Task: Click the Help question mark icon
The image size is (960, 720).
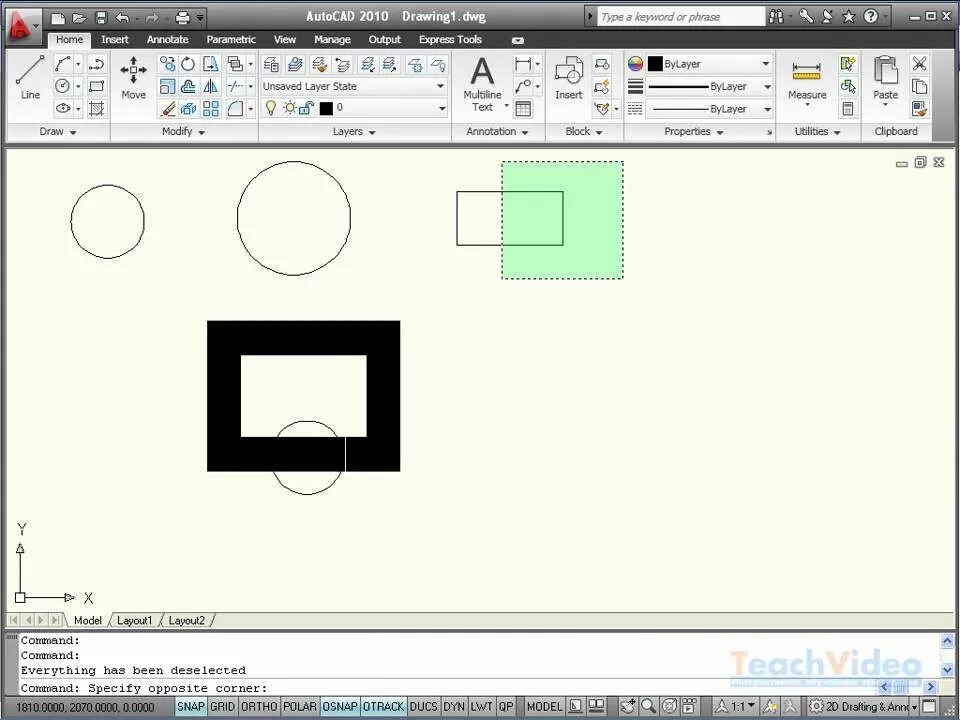Action: pyautogui.click(x=871, y=17)
